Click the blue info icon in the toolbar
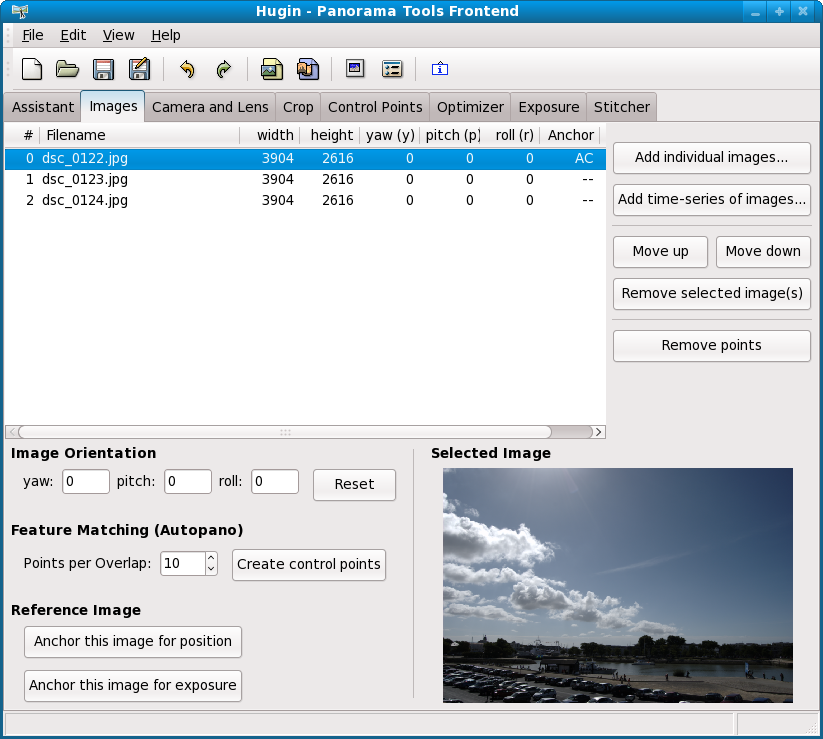The height and width of the screenshot is (739, 823). 440,69
